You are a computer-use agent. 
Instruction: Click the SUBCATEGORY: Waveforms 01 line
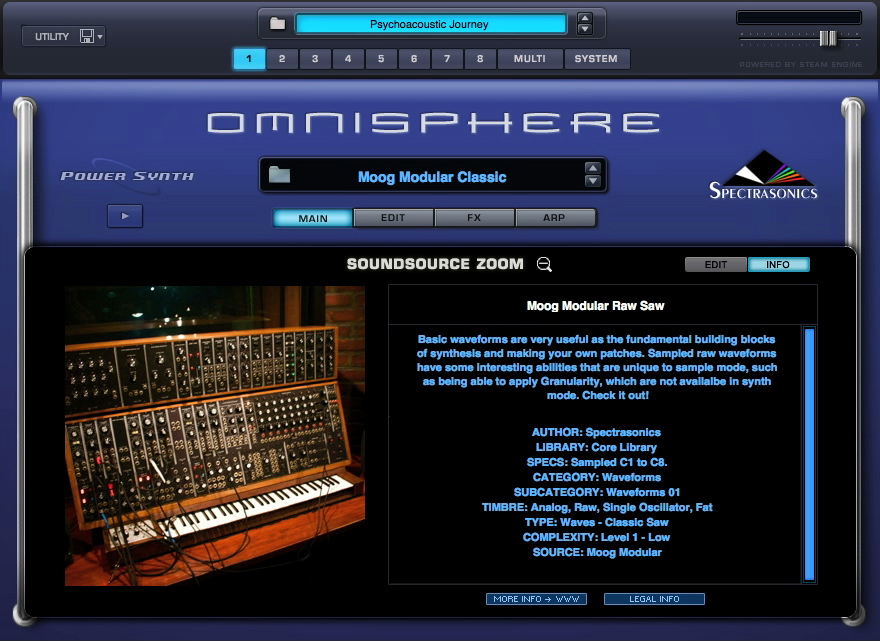tap(597, 492)
